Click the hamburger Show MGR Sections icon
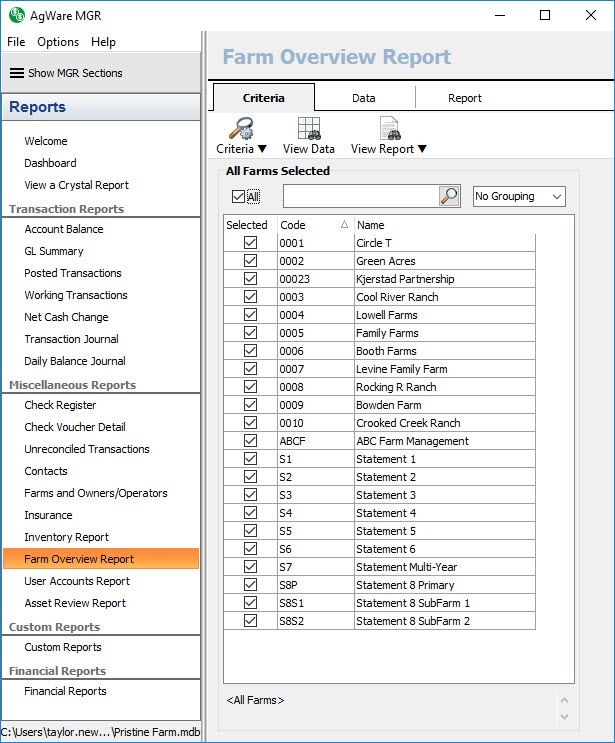The width and height of the screenshot is (615, 743). [17, 73]
